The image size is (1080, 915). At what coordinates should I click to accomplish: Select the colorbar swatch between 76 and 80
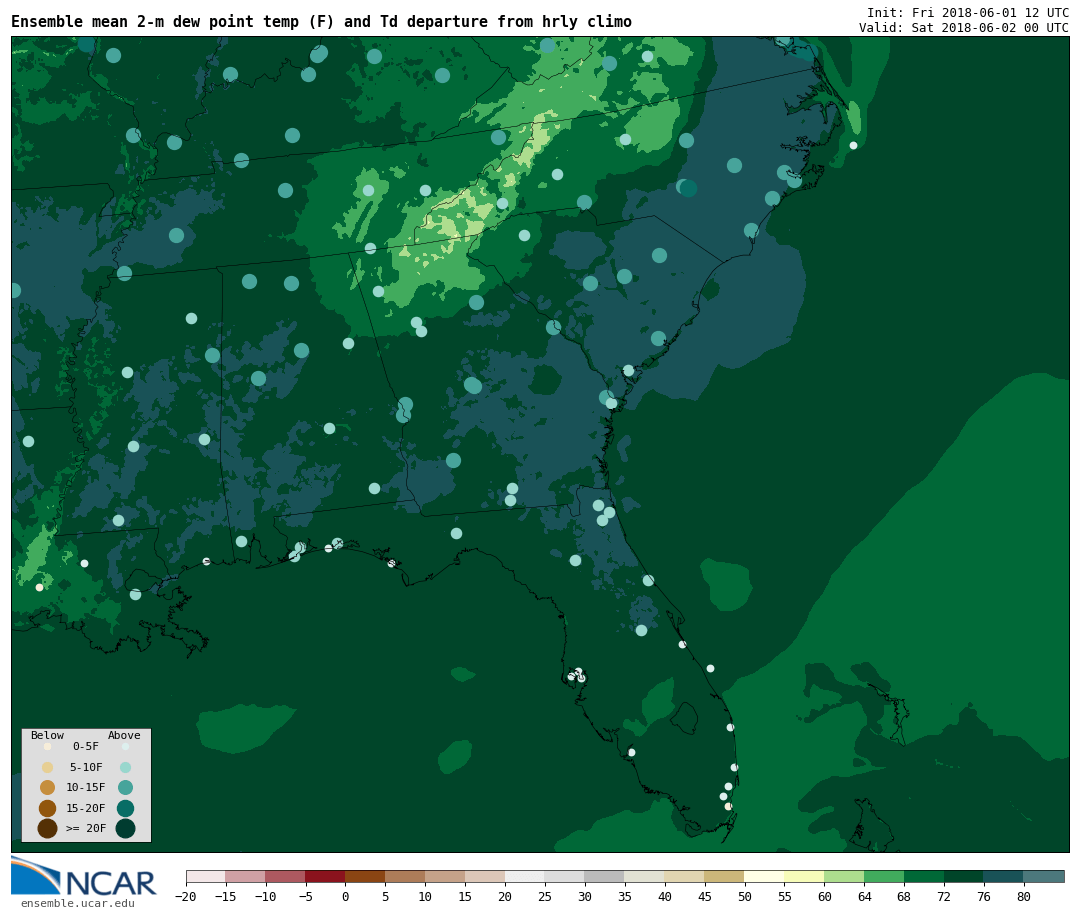point(1003,877)
